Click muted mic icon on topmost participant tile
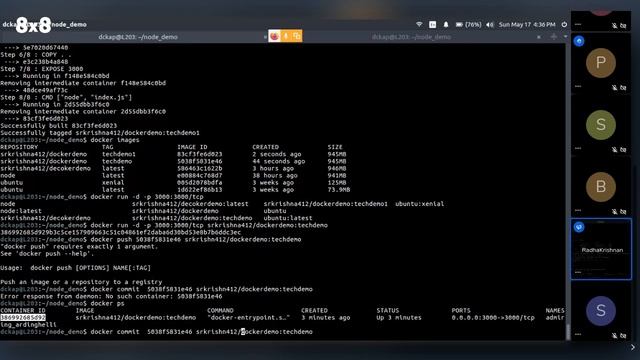 pos(615,25)
